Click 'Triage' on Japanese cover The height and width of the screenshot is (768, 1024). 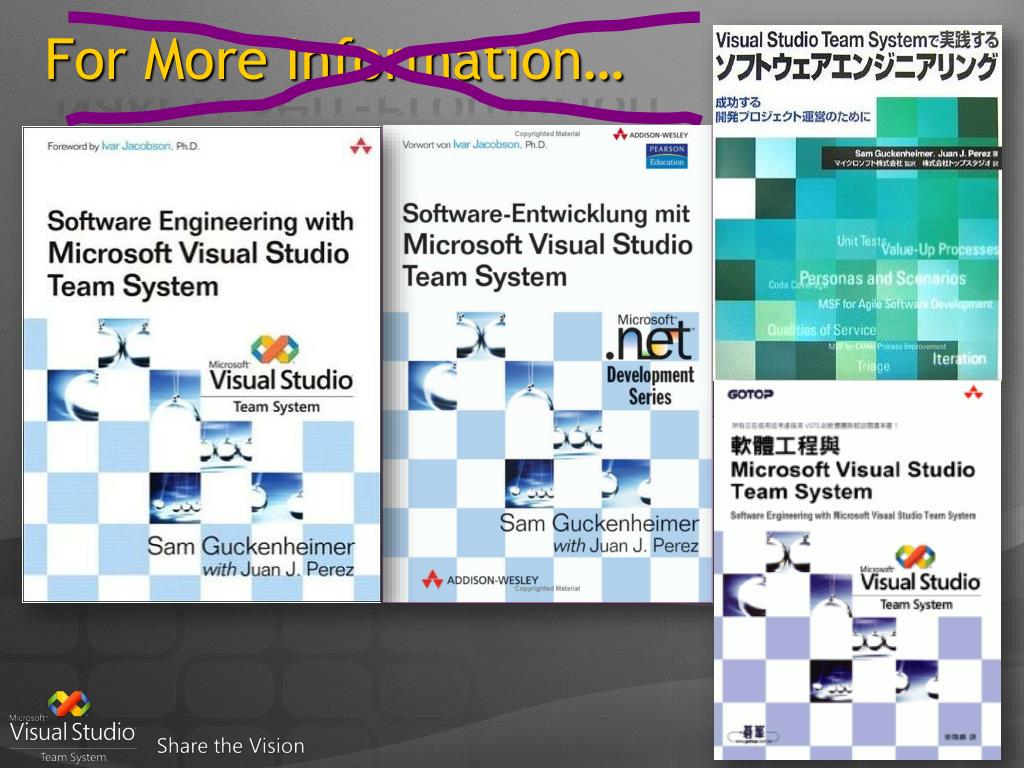[873, 366]
